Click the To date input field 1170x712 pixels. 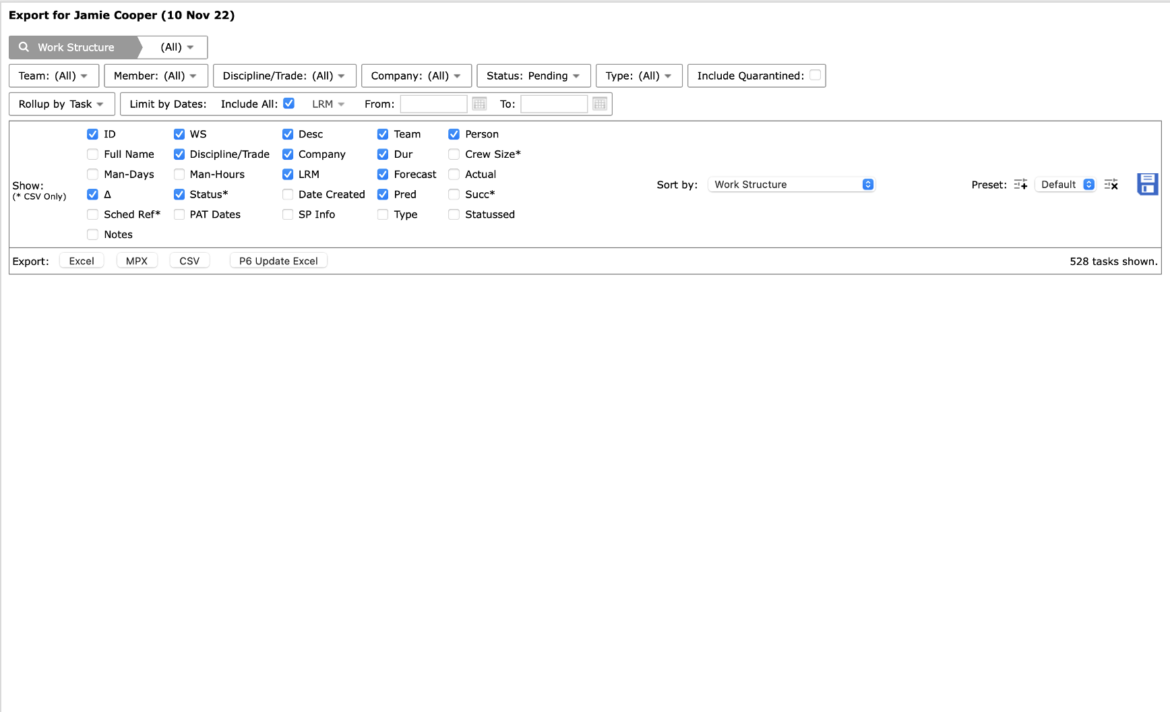click(554, 104)
